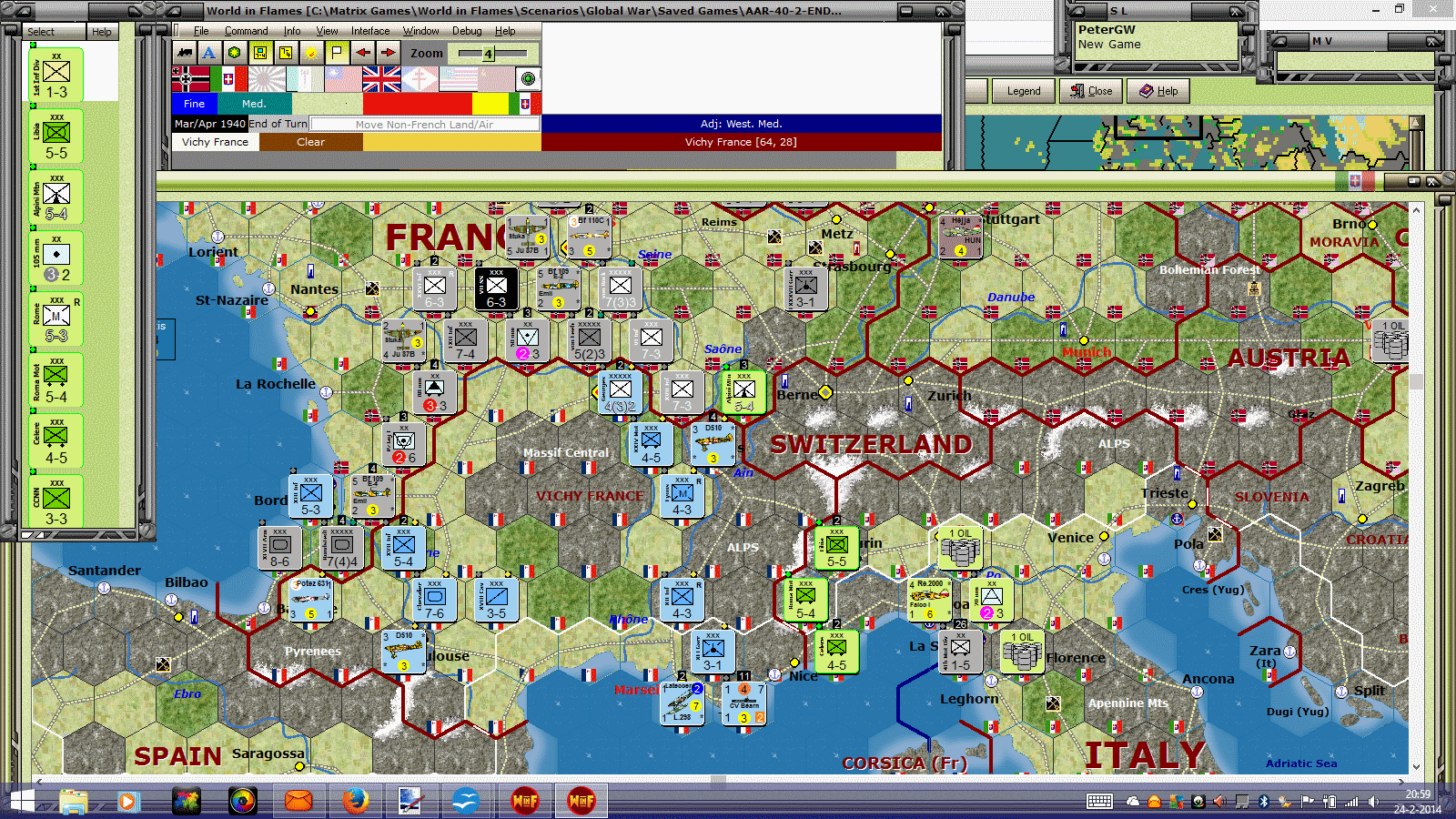Click the red left arrow toolbar icon
This screenshot has width=1456, height=819.
[362, 53]
